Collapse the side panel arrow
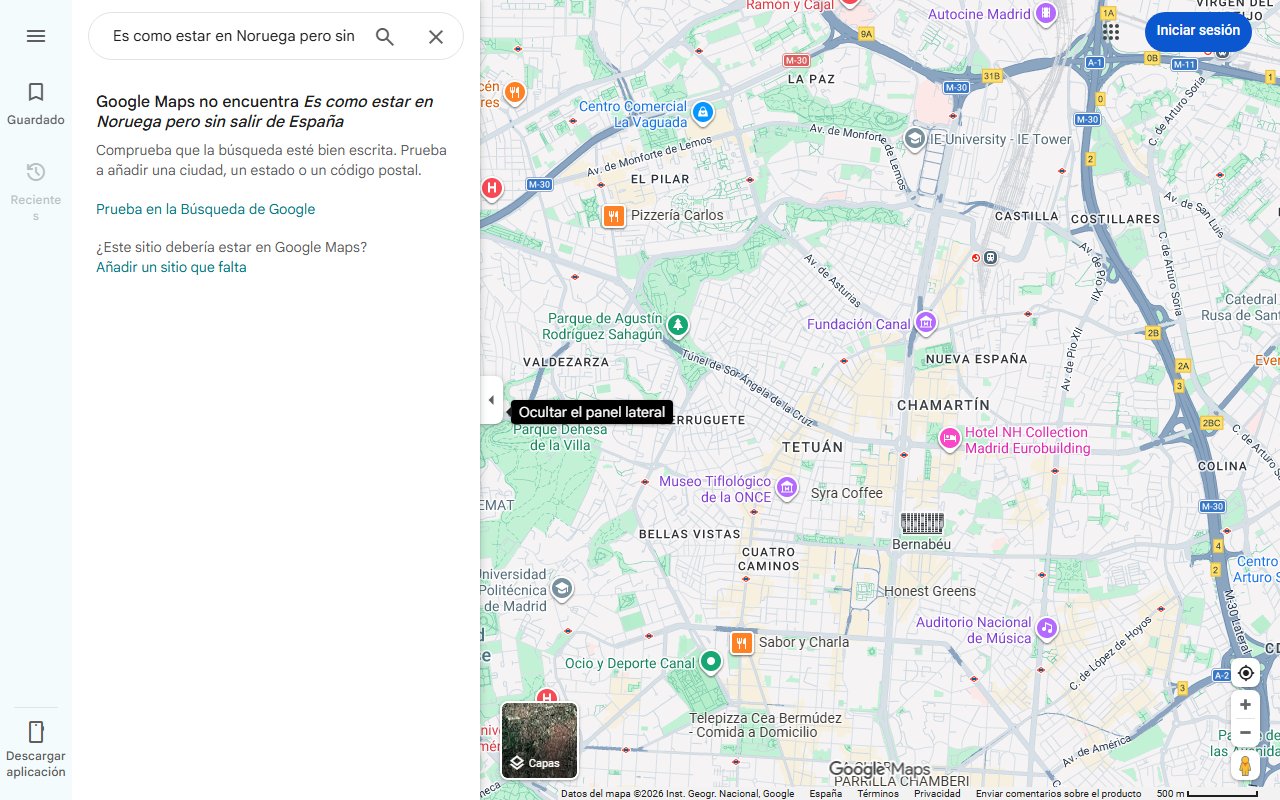The image size is (1280, 800). pyautogui.click(x=491, y=400)
